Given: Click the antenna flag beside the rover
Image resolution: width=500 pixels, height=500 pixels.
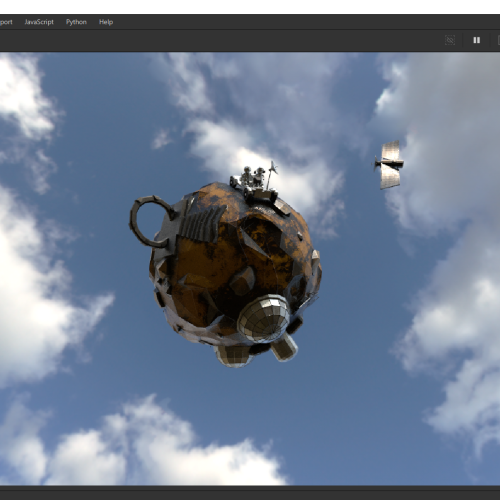Looking at the screenshot, I should click(272, 173).
